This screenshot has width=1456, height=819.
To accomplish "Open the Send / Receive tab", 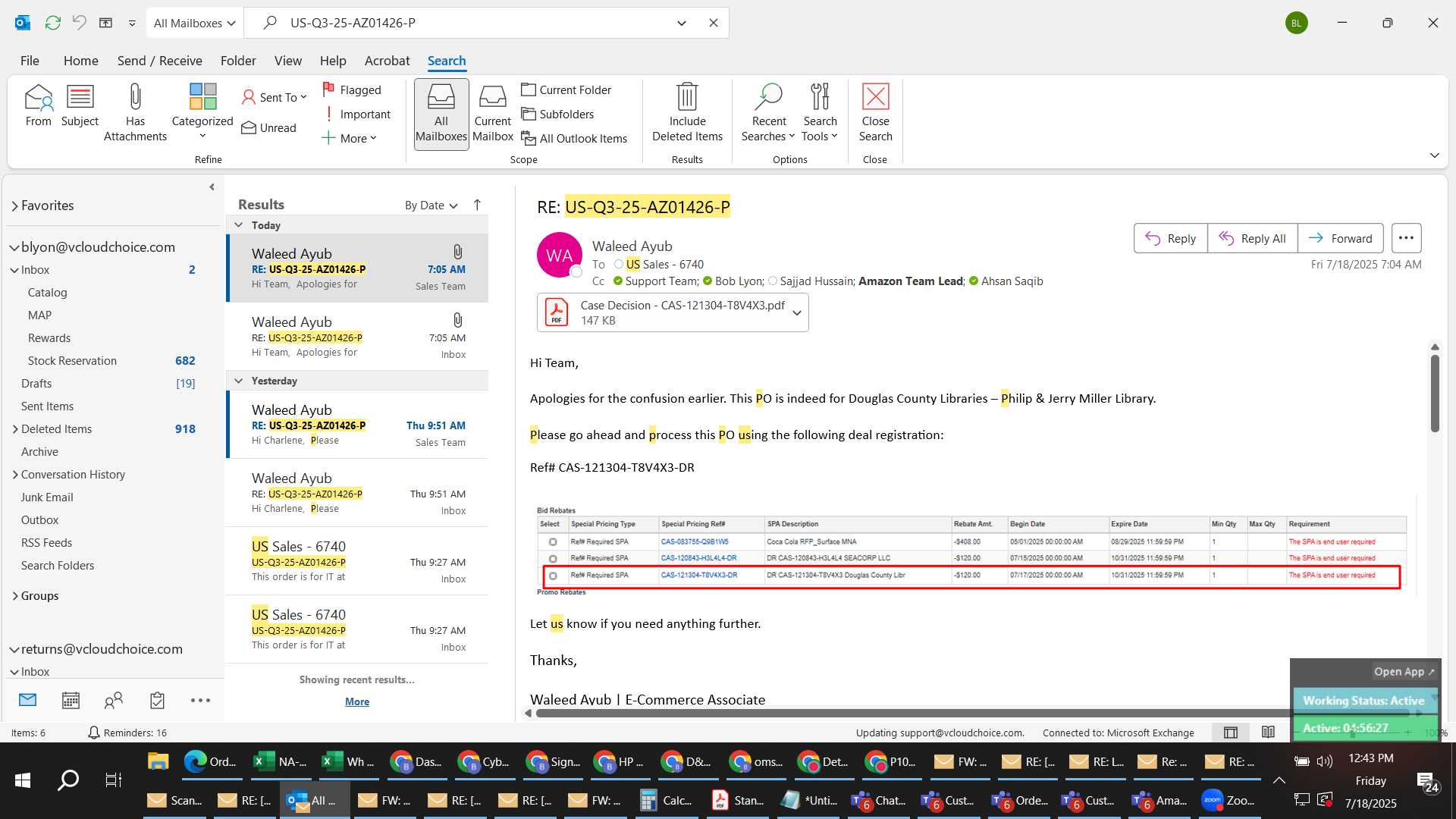I will pos(159,61).
